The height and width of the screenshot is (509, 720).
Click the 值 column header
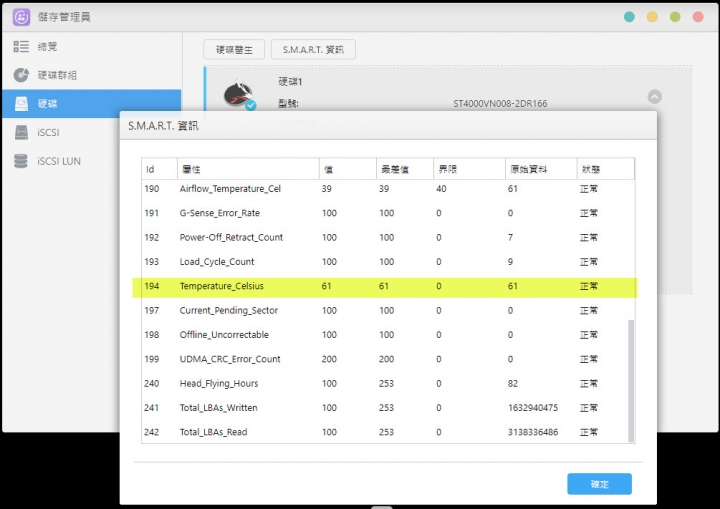(348, 169)
